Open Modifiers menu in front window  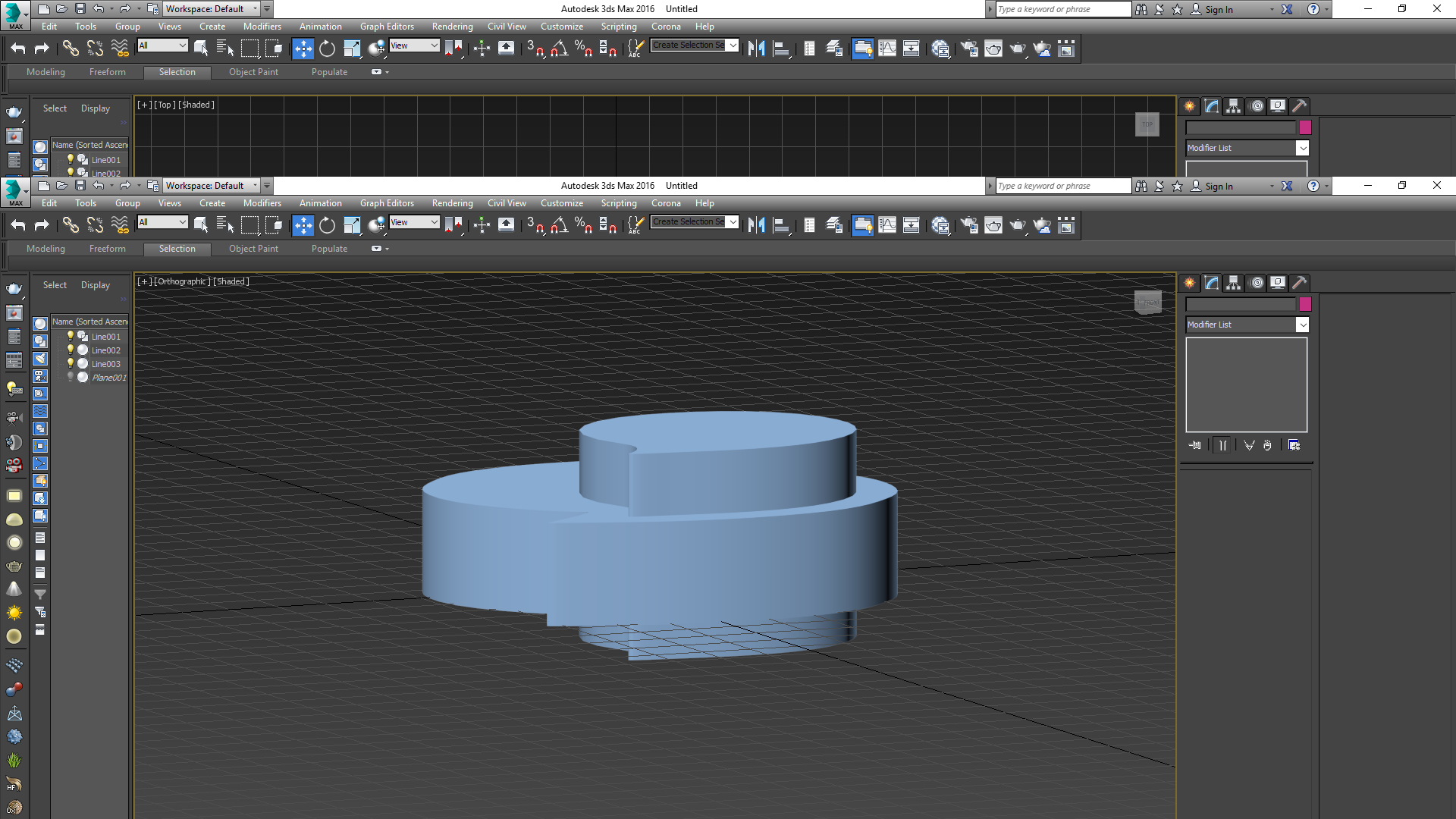(x=262, y=203)
